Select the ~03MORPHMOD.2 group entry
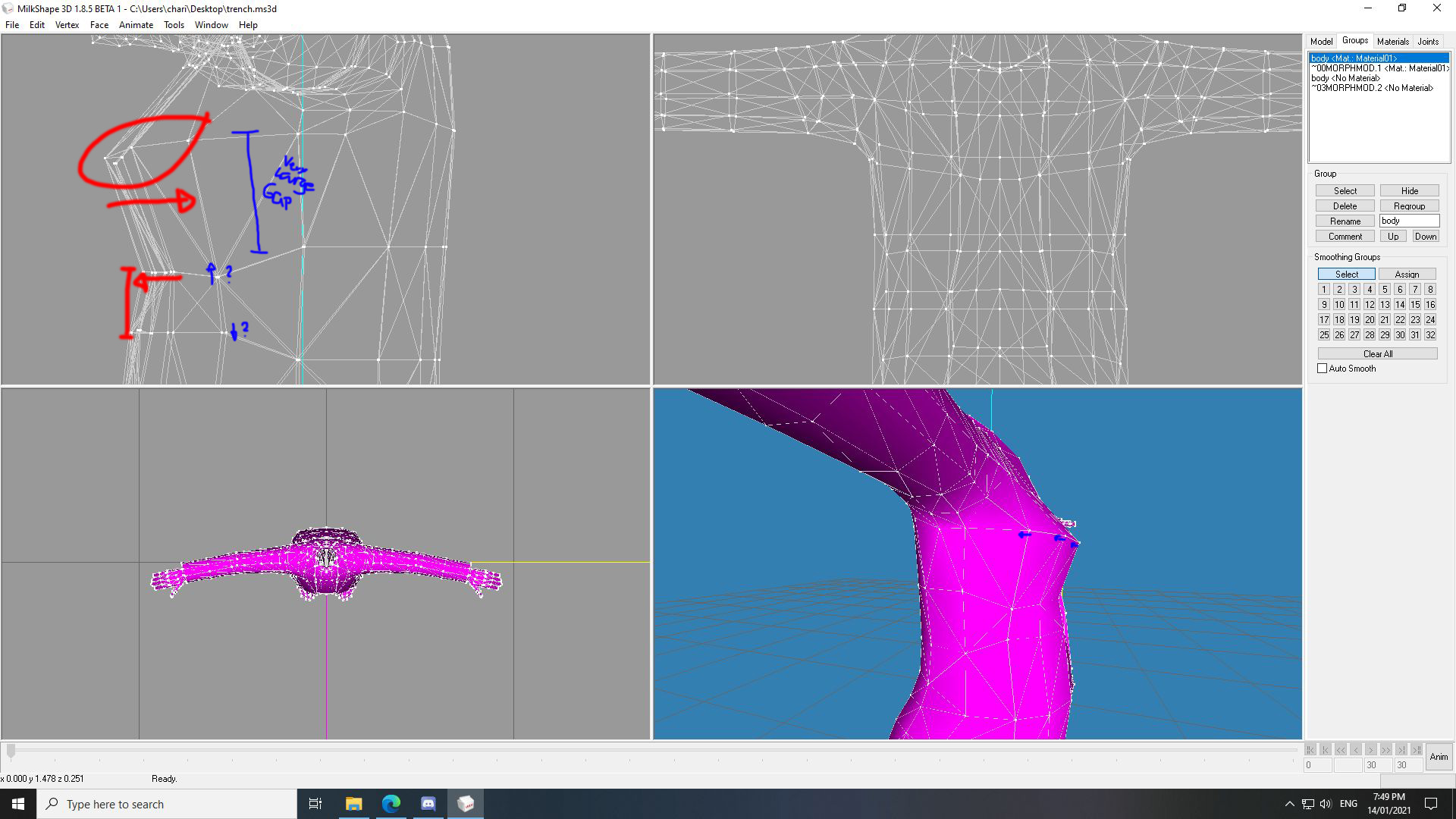This screenshot has width=1456, height=819. click(1379, 88)
